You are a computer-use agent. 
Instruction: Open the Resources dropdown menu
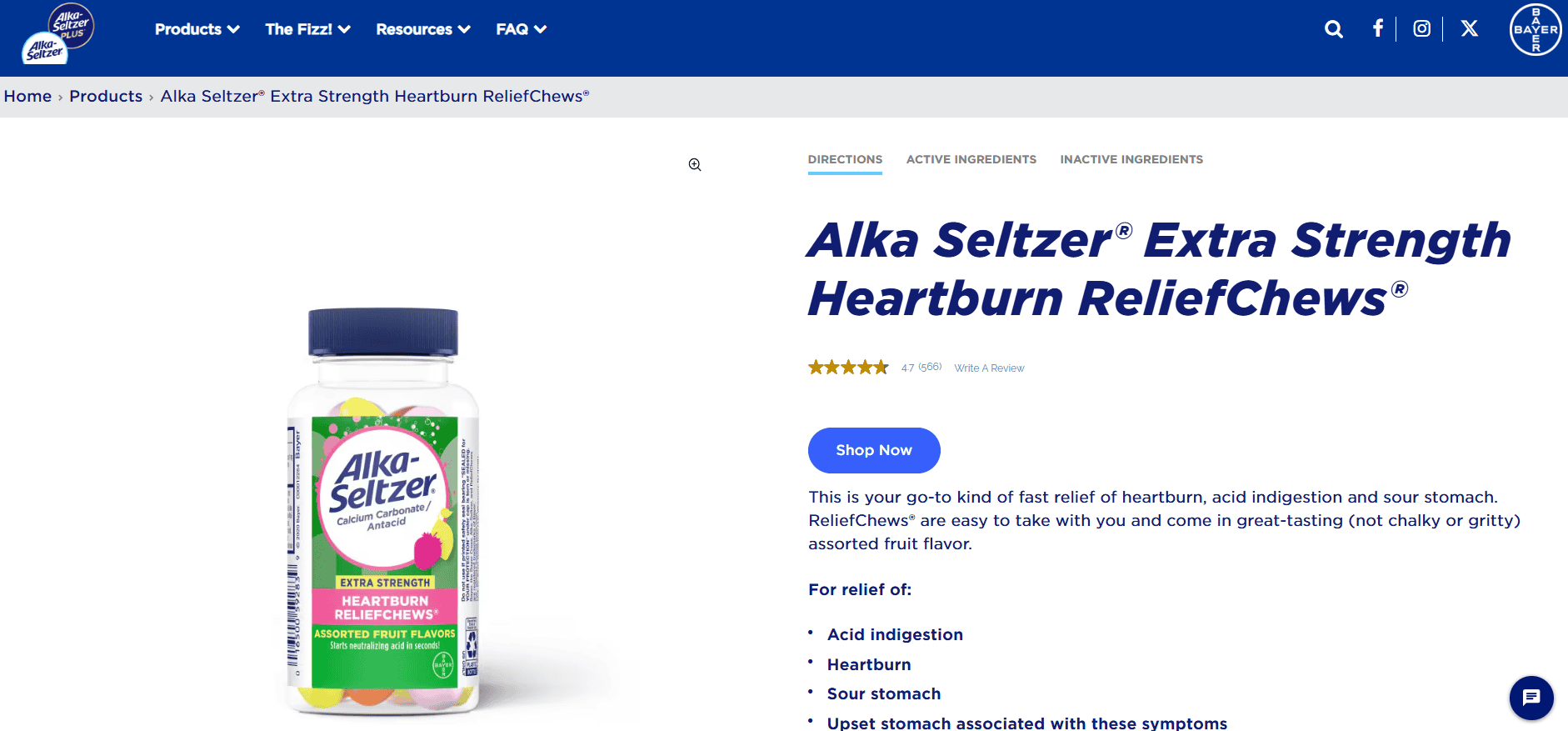click(423, 29)
